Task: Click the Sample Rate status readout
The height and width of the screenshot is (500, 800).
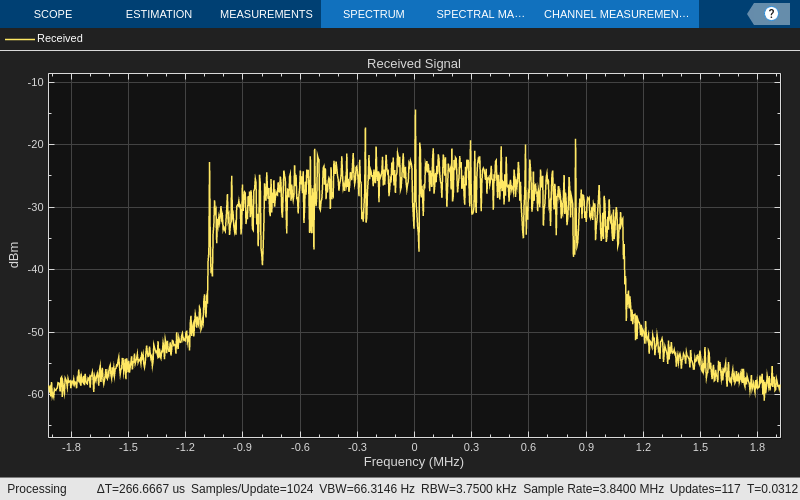Action: pyautogui.click(x=593, y=489)
